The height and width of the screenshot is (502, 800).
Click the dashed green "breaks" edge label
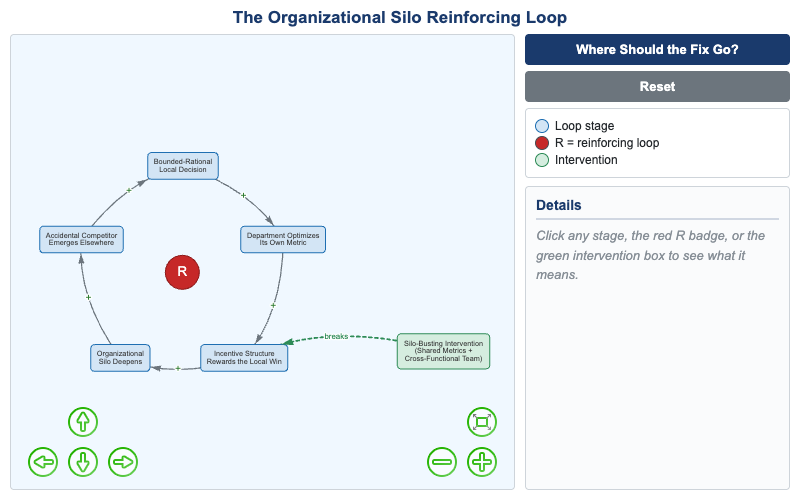click(x=336, y=336)
